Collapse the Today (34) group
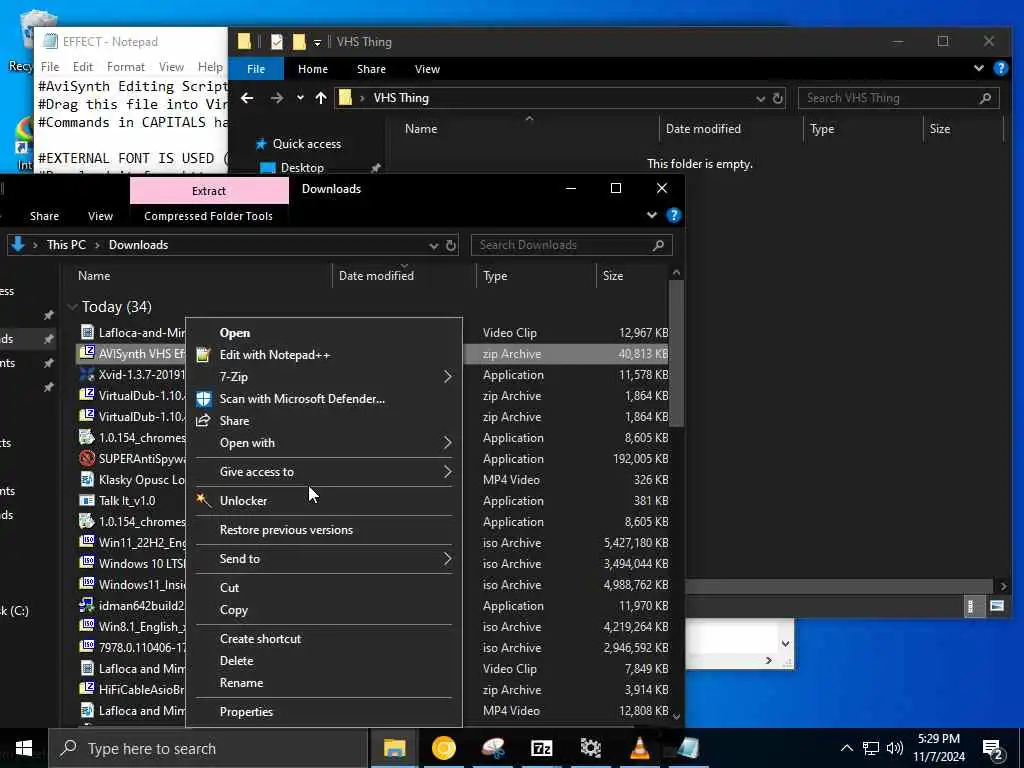This screenshot has width=1024, height=768. [72, 306]
